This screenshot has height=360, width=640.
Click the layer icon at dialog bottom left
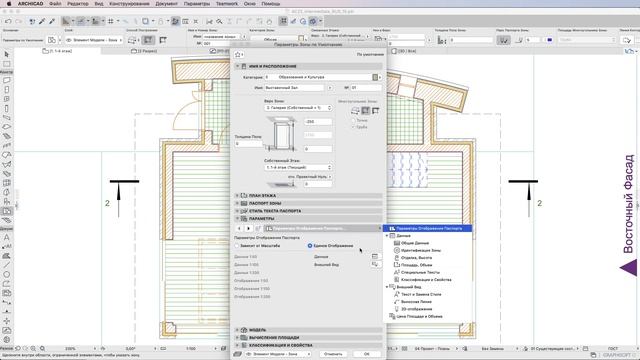238,354
